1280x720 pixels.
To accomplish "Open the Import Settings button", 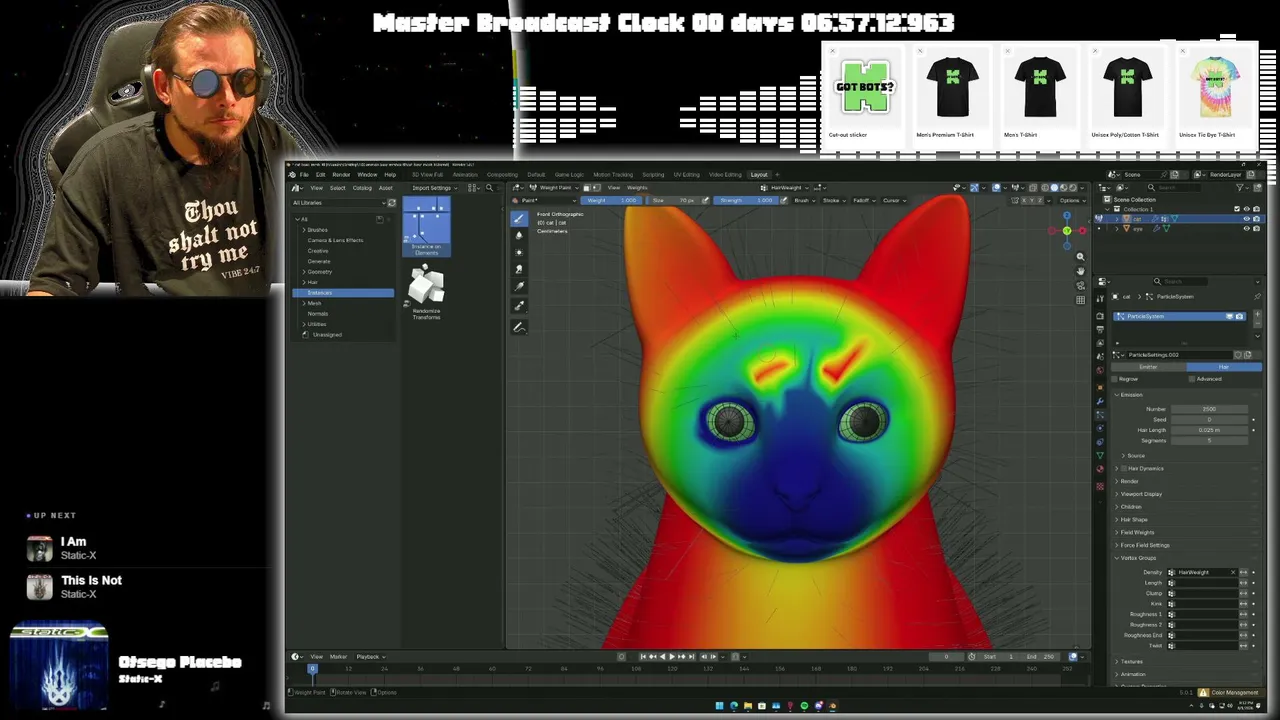I will 433,188.
